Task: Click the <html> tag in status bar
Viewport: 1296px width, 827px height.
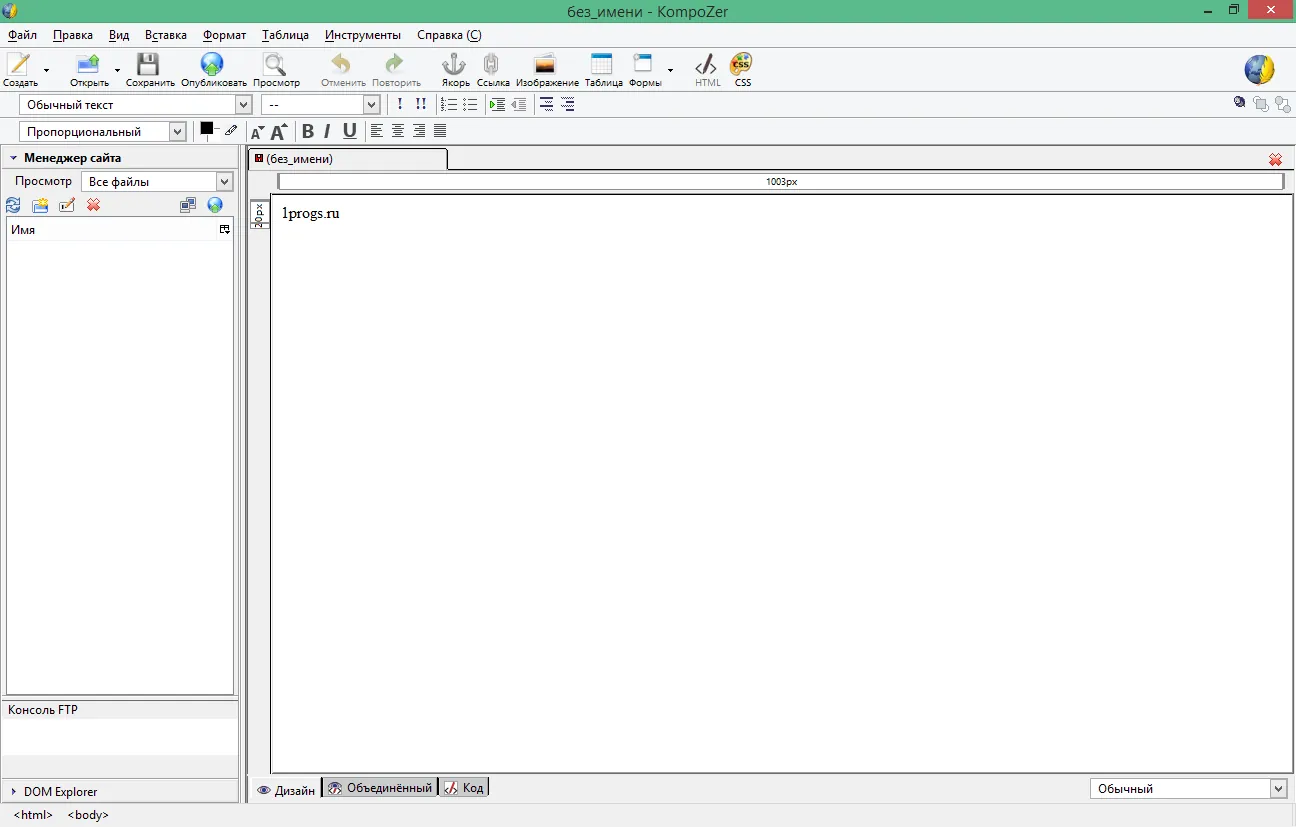Action: click(x=33, y=815)
